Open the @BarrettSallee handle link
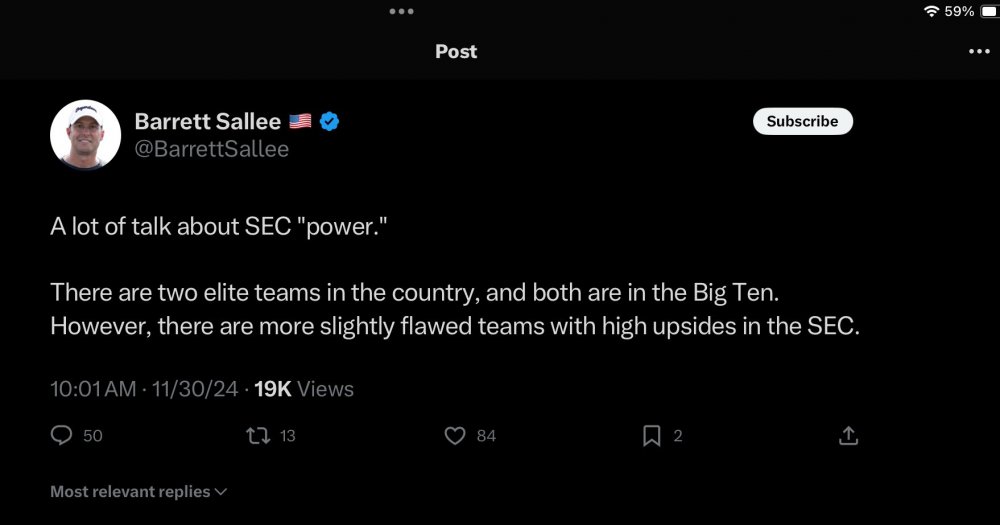Image resolution: width=1000 pixels, height=525 pixels. (x=212, y=149)
